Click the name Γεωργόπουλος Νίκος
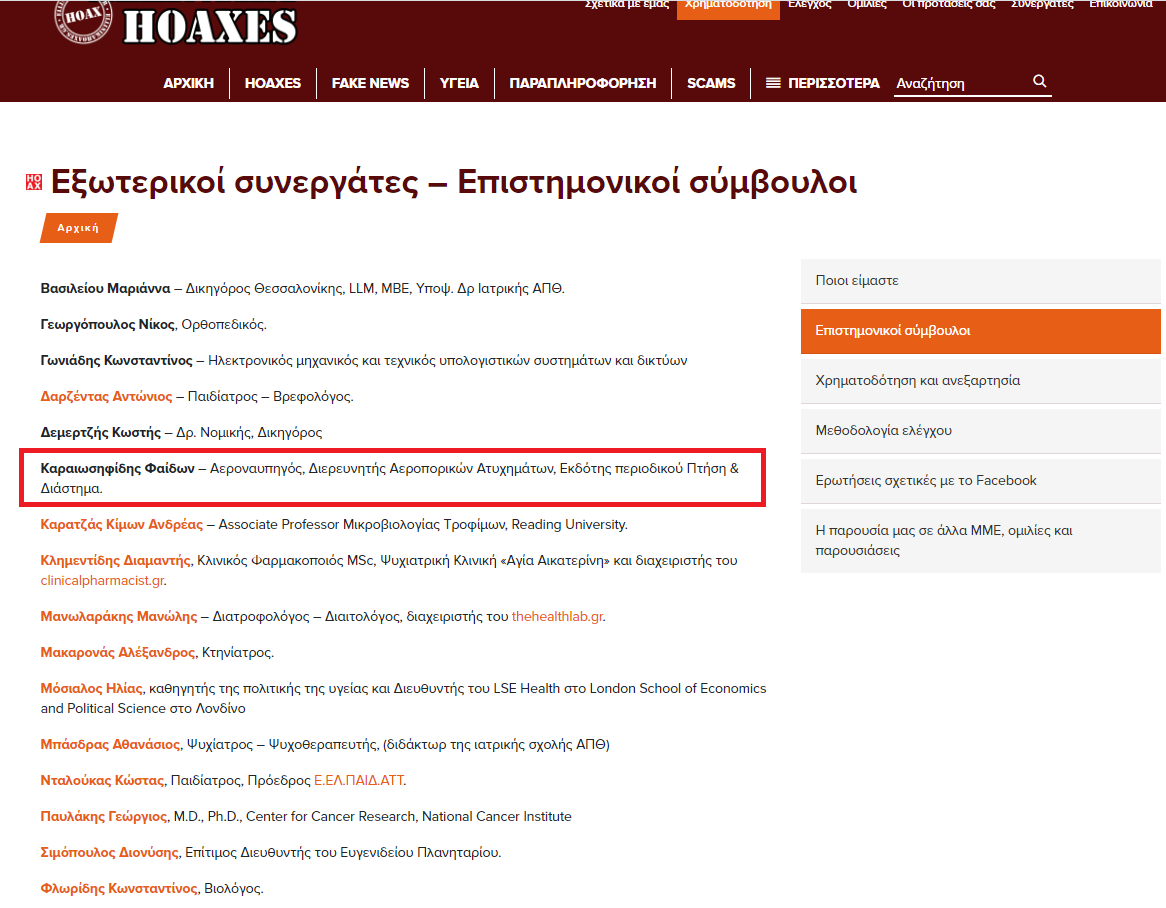This screenshot has height=908, width=1166. pos(107,324)
